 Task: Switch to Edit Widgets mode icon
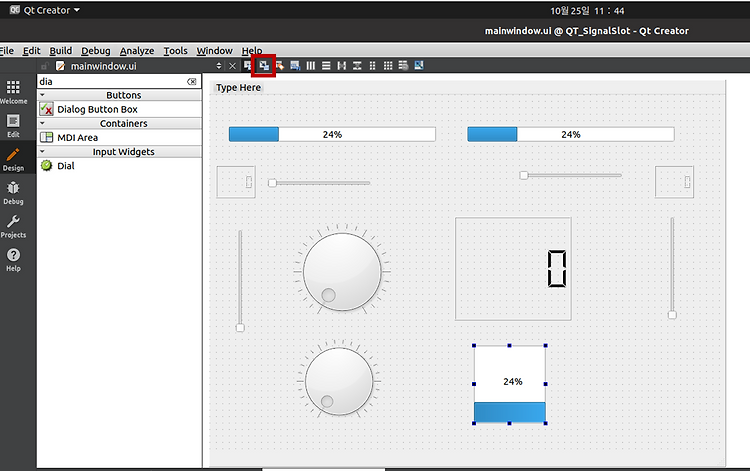[248, 66]
